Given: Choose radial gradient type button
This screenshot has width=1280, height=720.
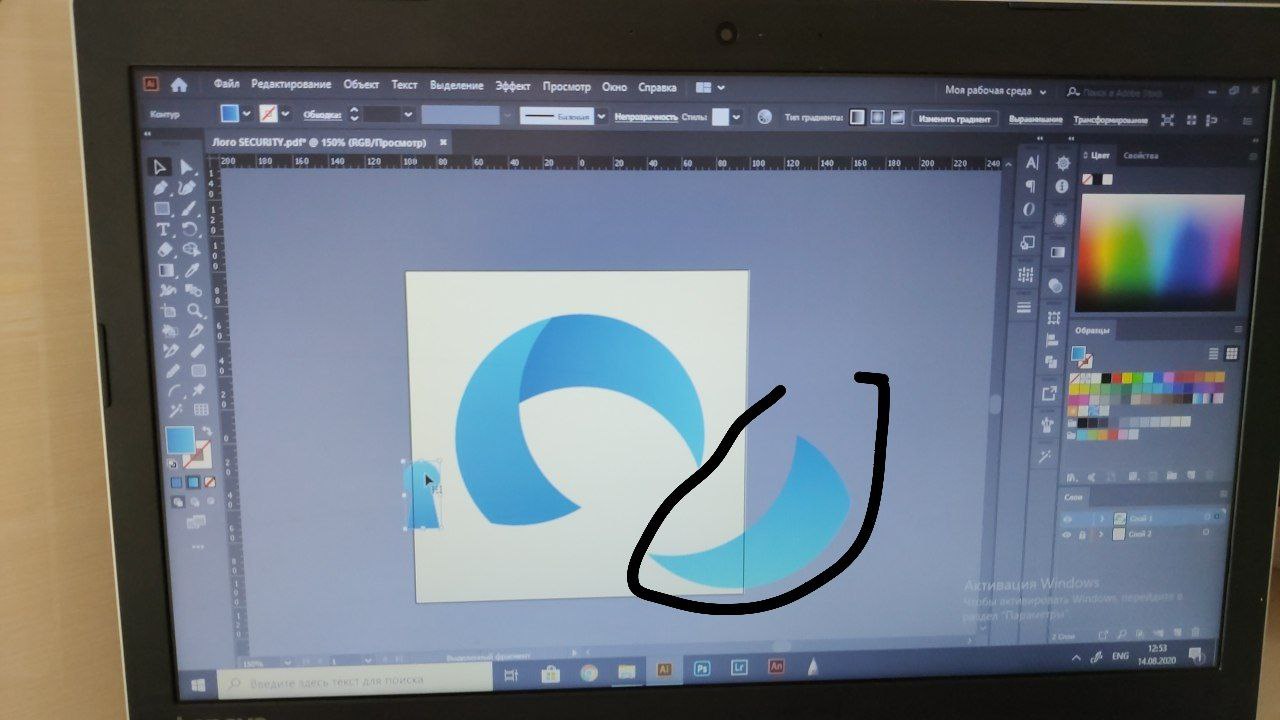Looking at the screenshot, I should [x=877, y=117].
